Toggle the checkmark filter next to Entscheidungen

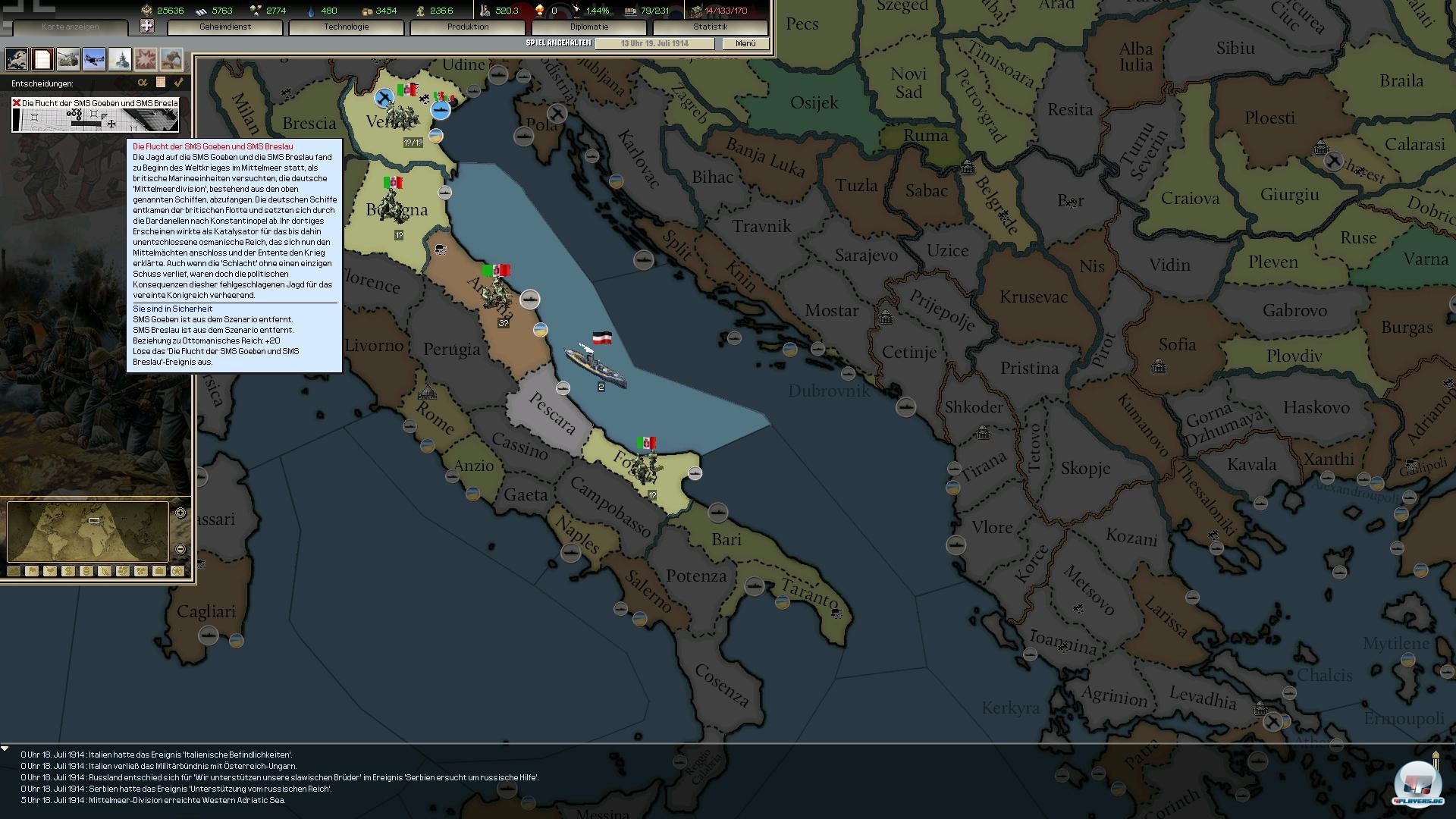(179, 82)
